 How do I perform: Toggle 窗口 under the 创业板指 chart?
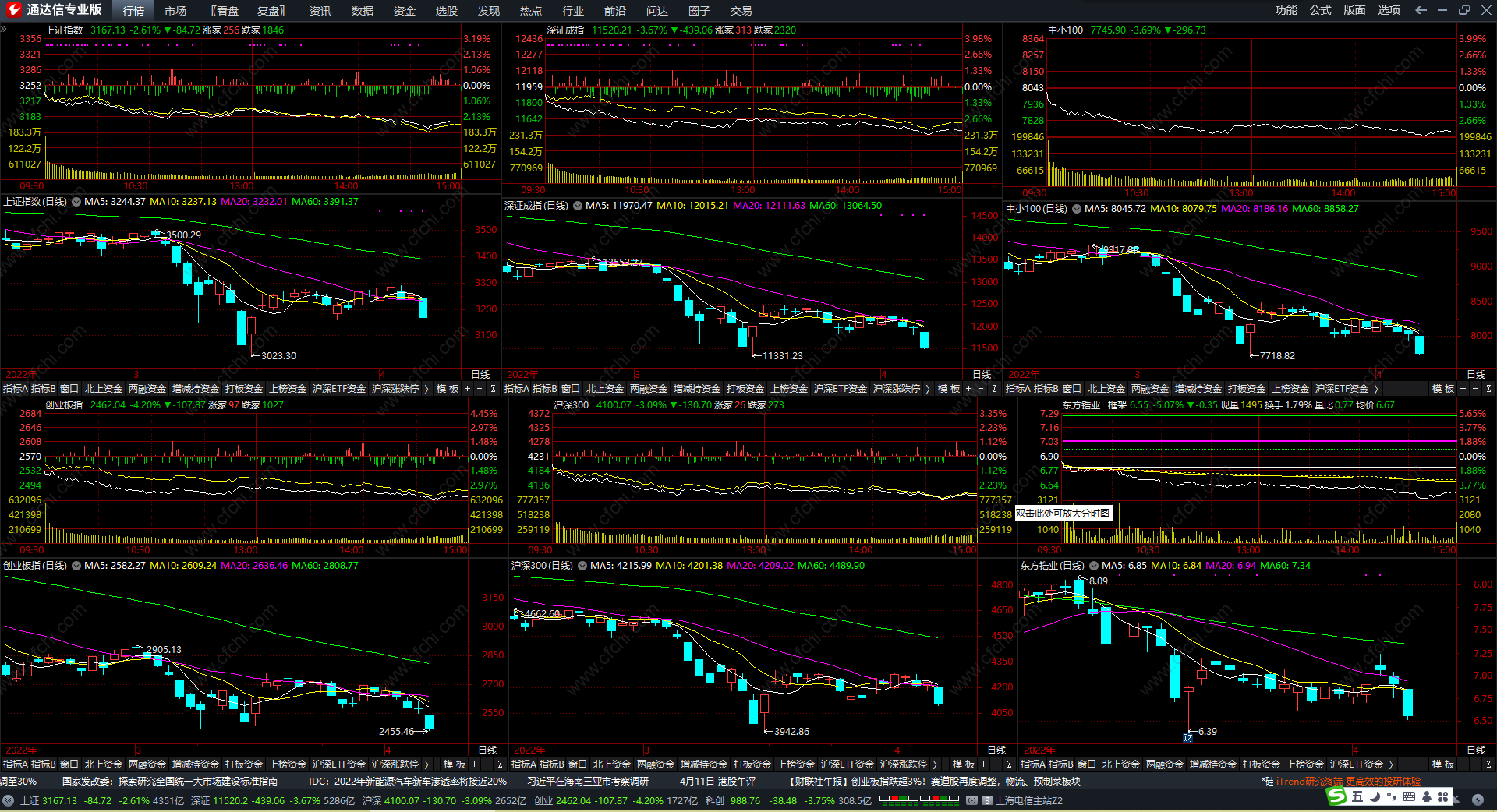(x=69, y=764)
